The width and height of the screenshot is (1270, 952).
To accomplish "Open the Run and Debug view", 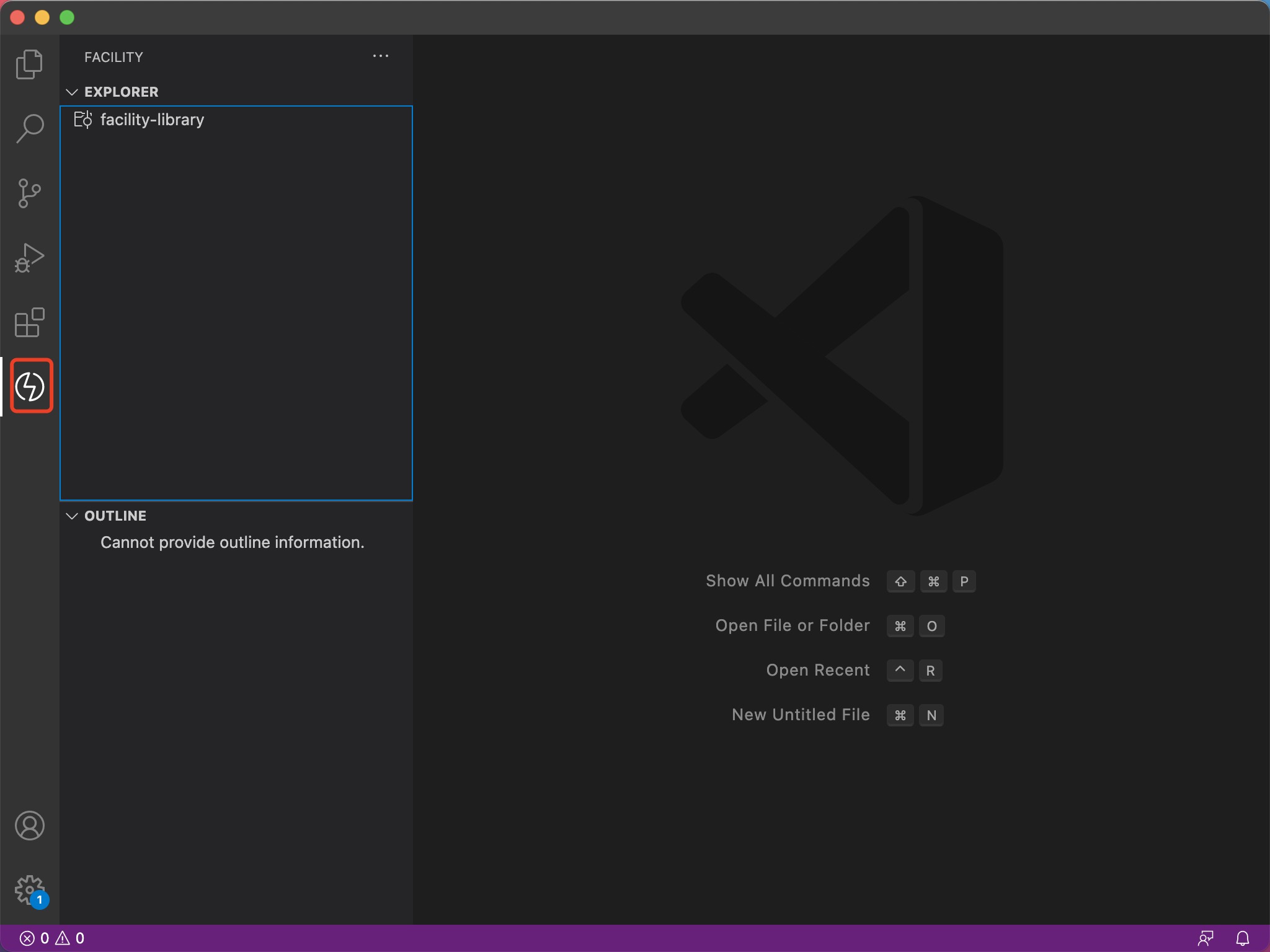I will (29, 258).
